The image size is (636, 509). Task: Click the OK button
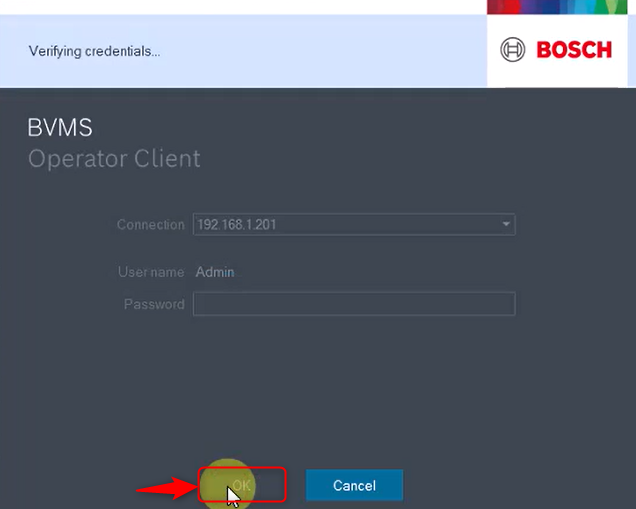(x=242, y=485)
